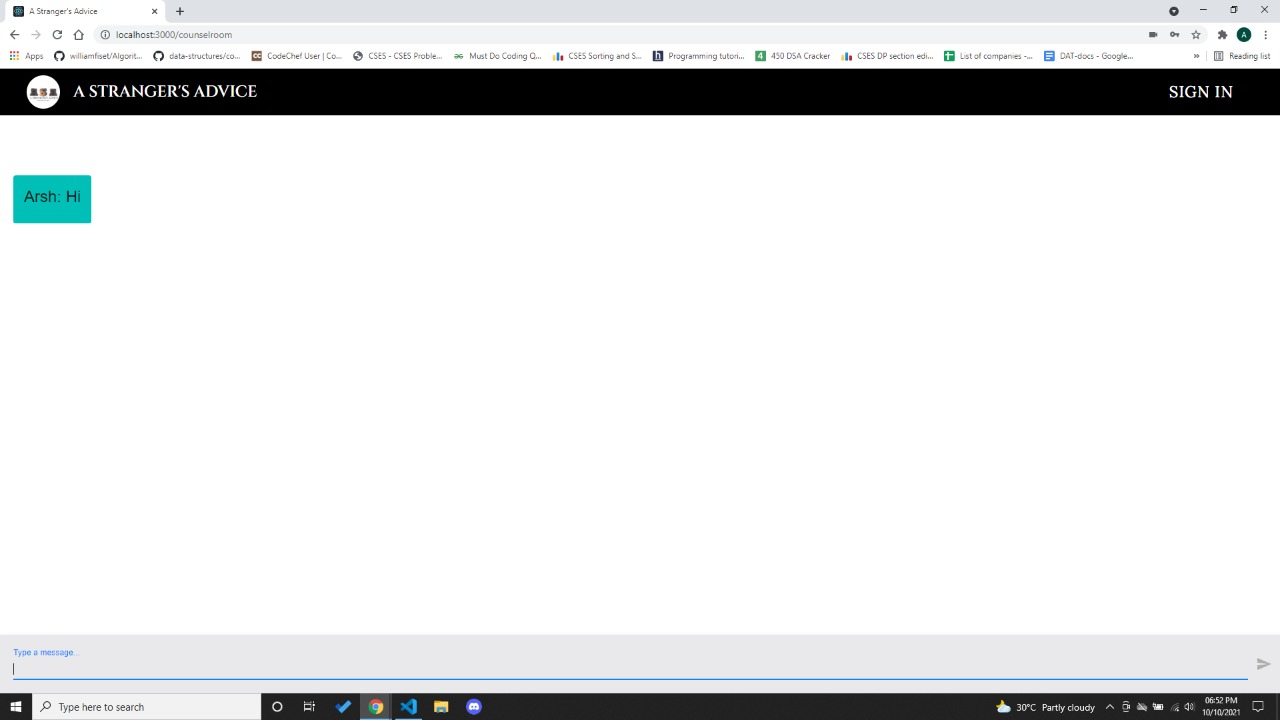This screenshot has height=720, width=1280.
Task: Open the List of companies bookmark
Action: click(988, 56)
